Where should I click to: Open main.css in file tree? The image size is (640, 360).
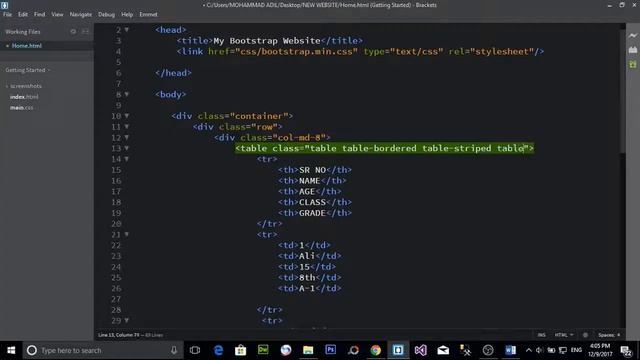[x=22, y=108]
